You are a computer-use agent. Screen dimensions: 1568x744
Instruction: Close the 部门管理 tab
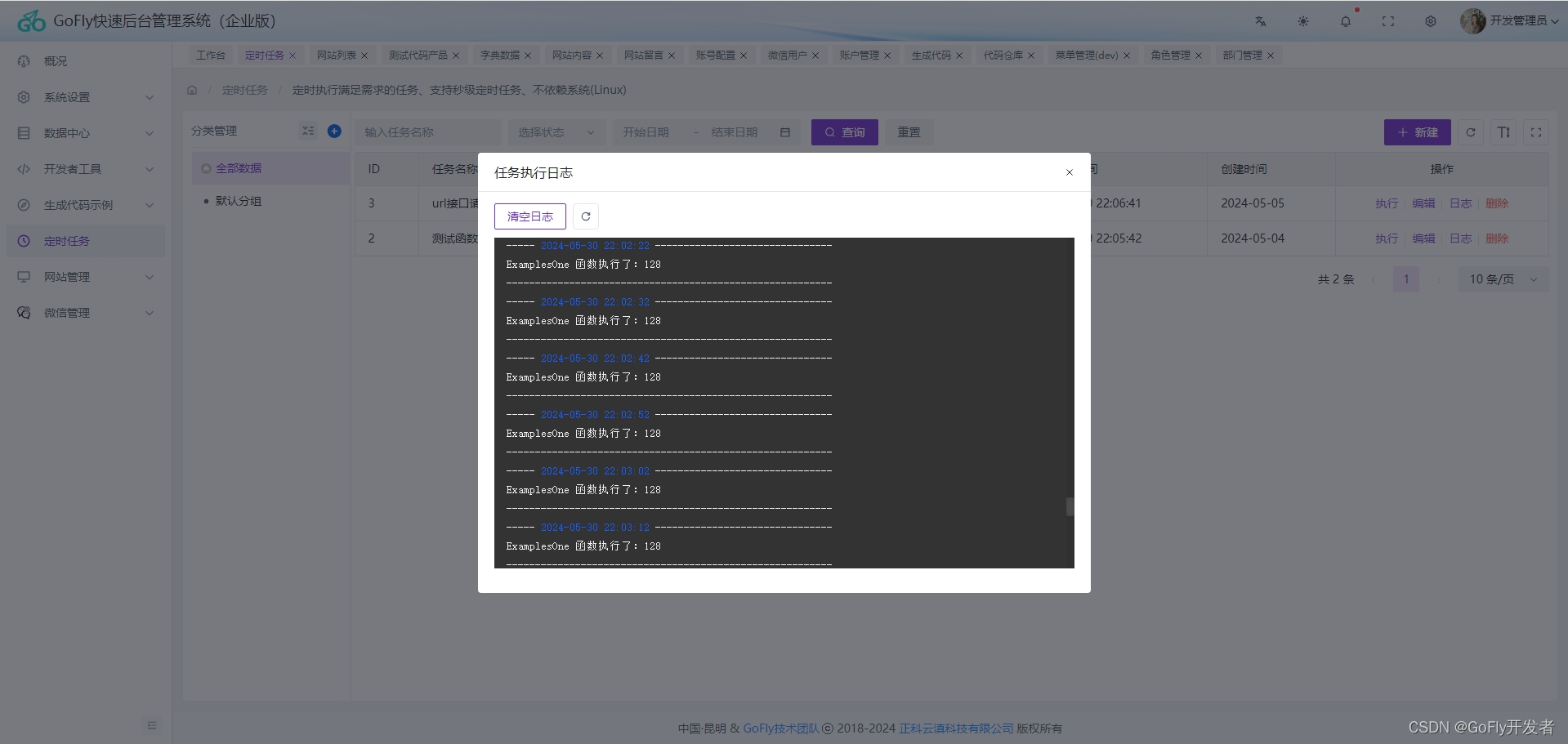coord(1271,56)
